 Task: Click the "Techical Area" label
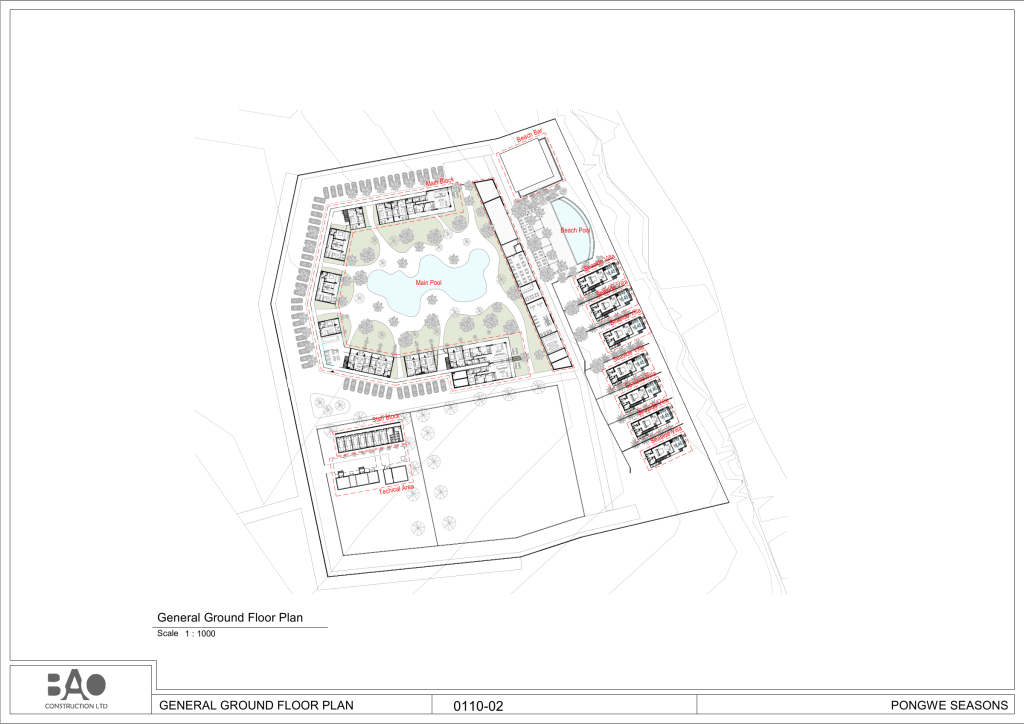coord(396,489)
